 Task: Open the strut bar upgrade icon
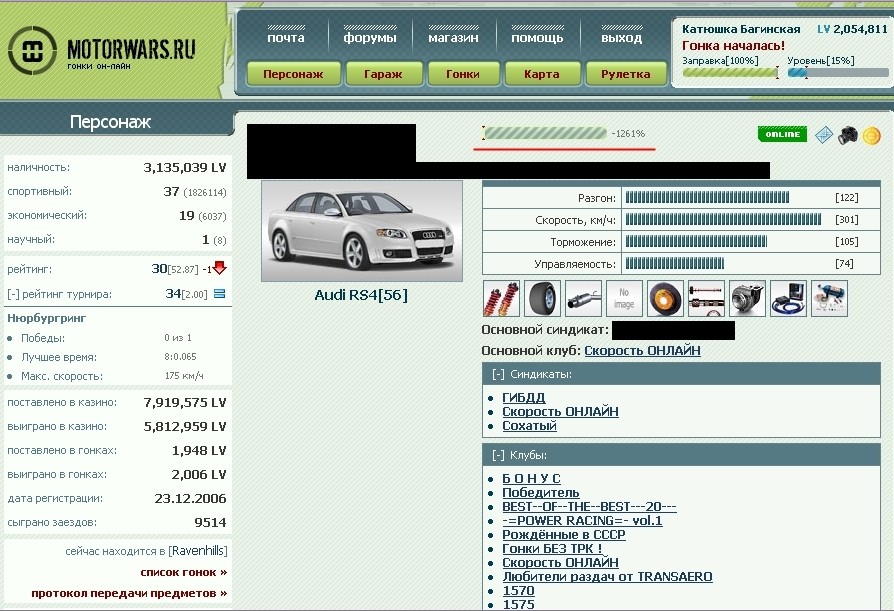[706, 298]
